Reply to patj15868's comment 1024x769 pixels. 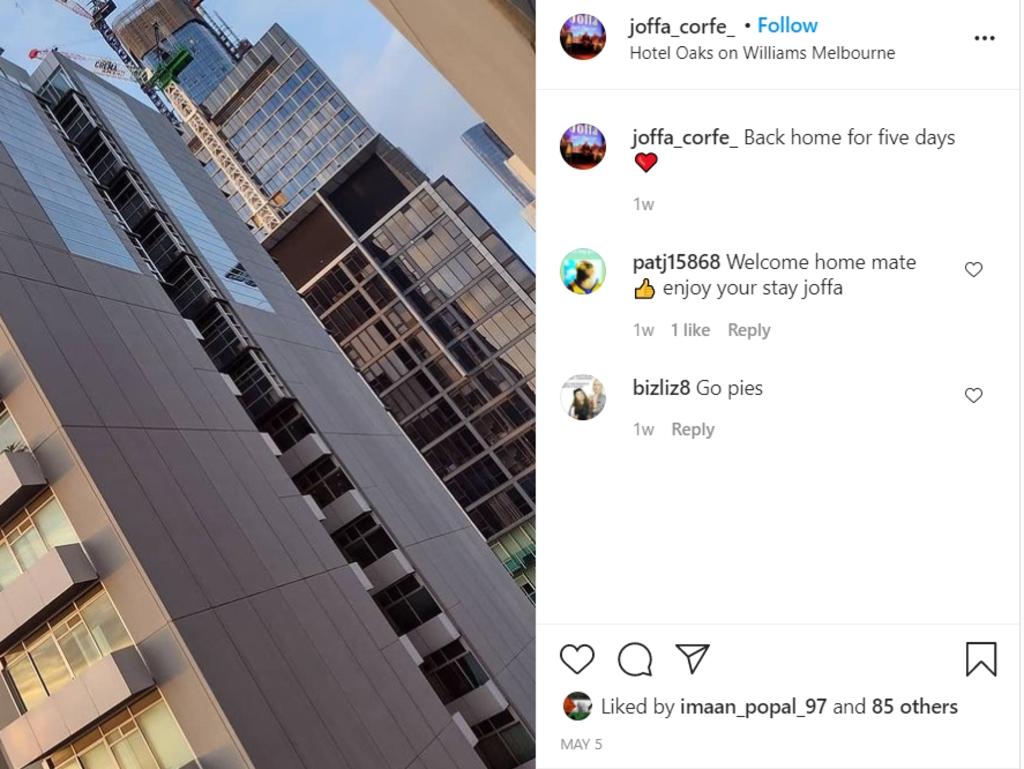[749, 330]
